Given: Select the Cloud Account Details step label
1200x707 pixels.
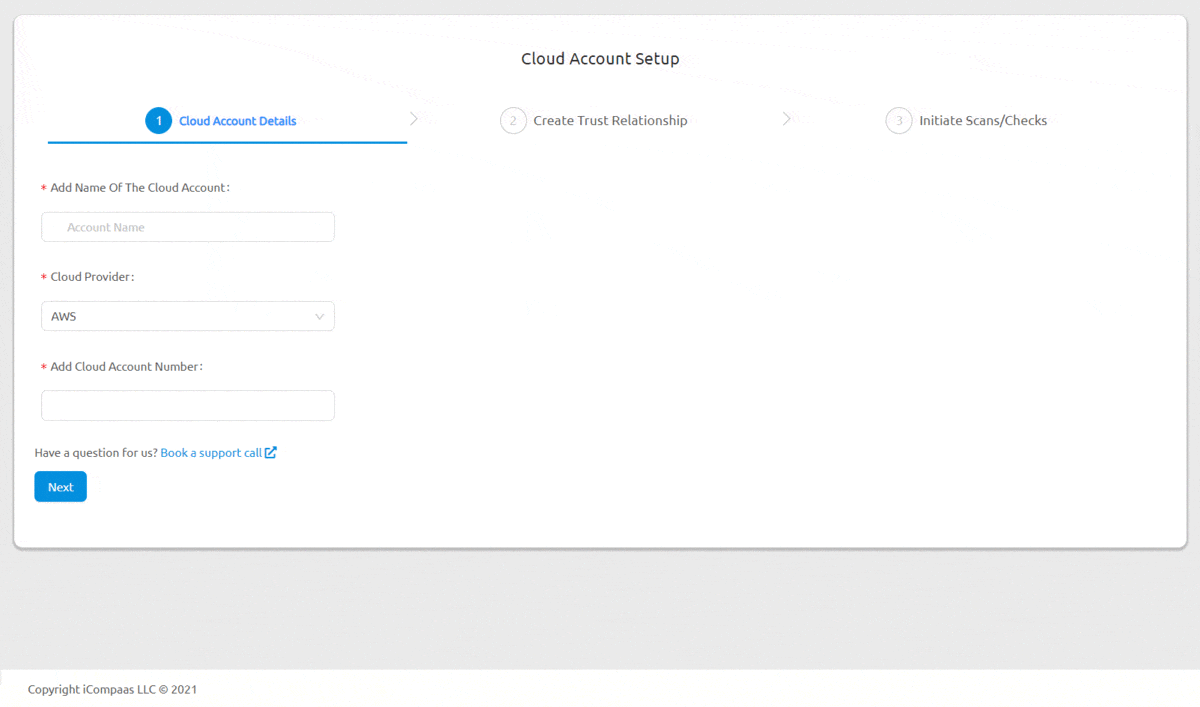Looking at the screenshot, I should [237, 120].
